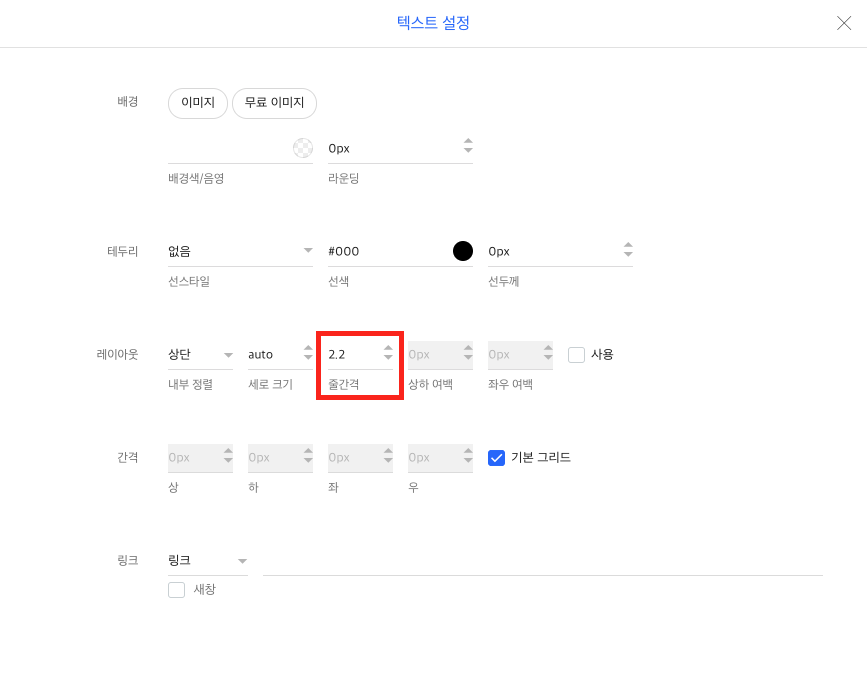Enable the 사용 checkbox

pos(576,354)
